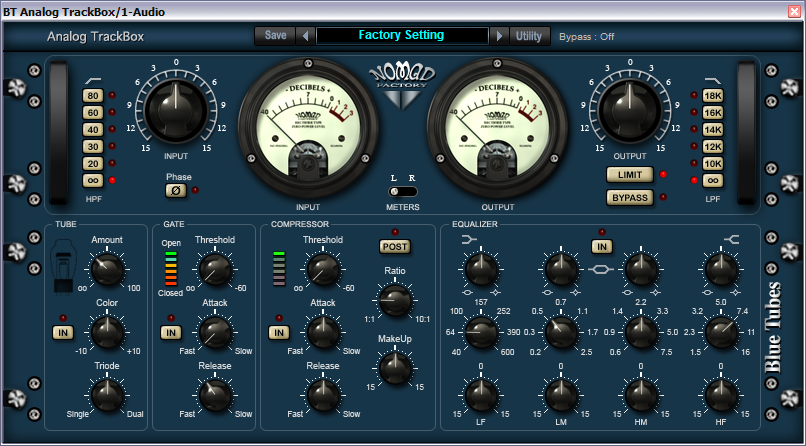Select HPF infinity (off) button

click(93, 181)
